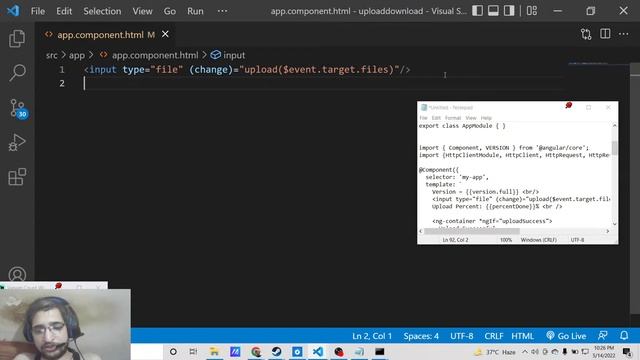Open Notepad File menu
This screenshot has width=640, height=360.
(x=423, y=118)
